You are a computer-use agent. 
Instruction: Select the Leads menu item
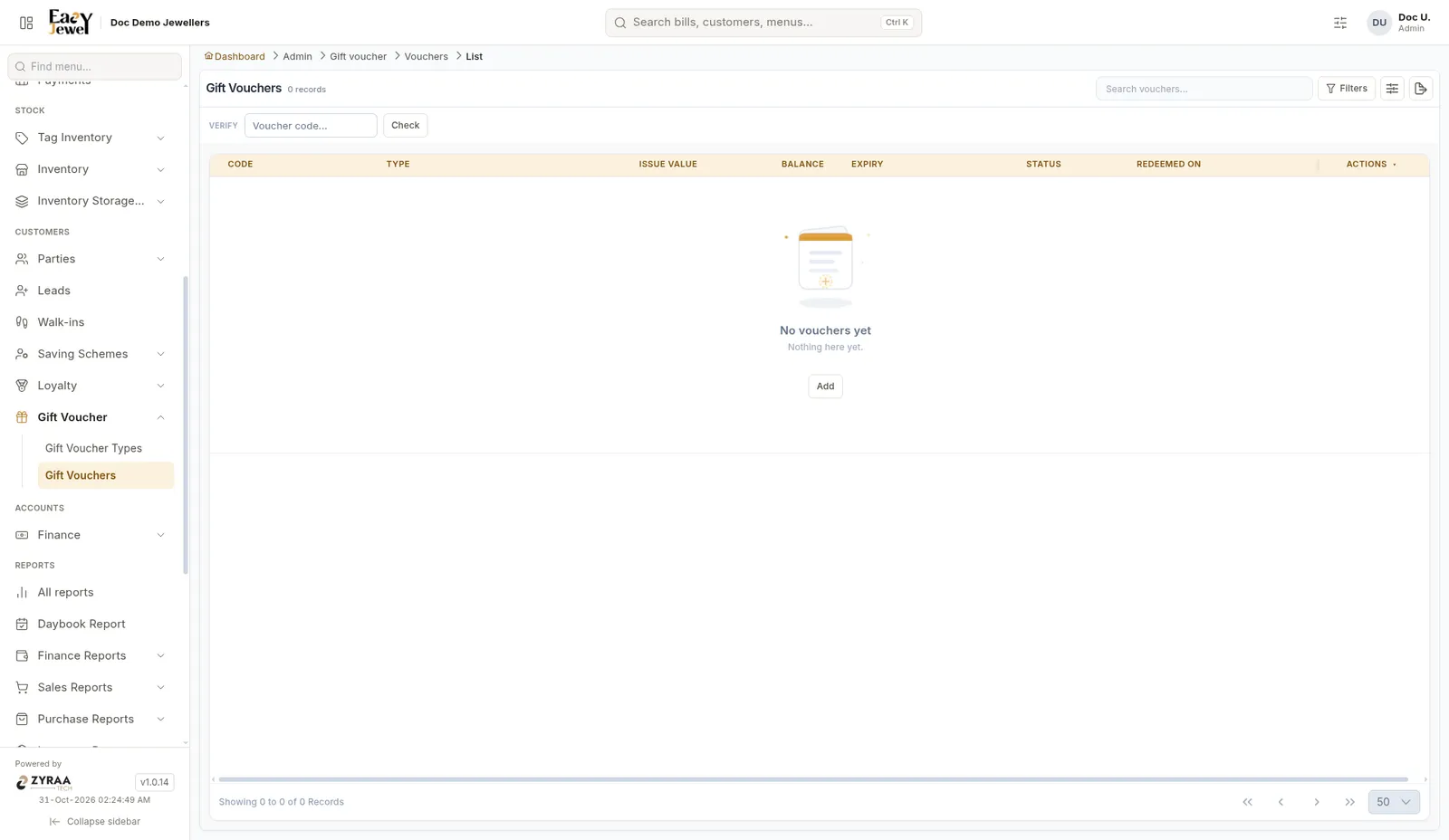[x=91, y=291]
